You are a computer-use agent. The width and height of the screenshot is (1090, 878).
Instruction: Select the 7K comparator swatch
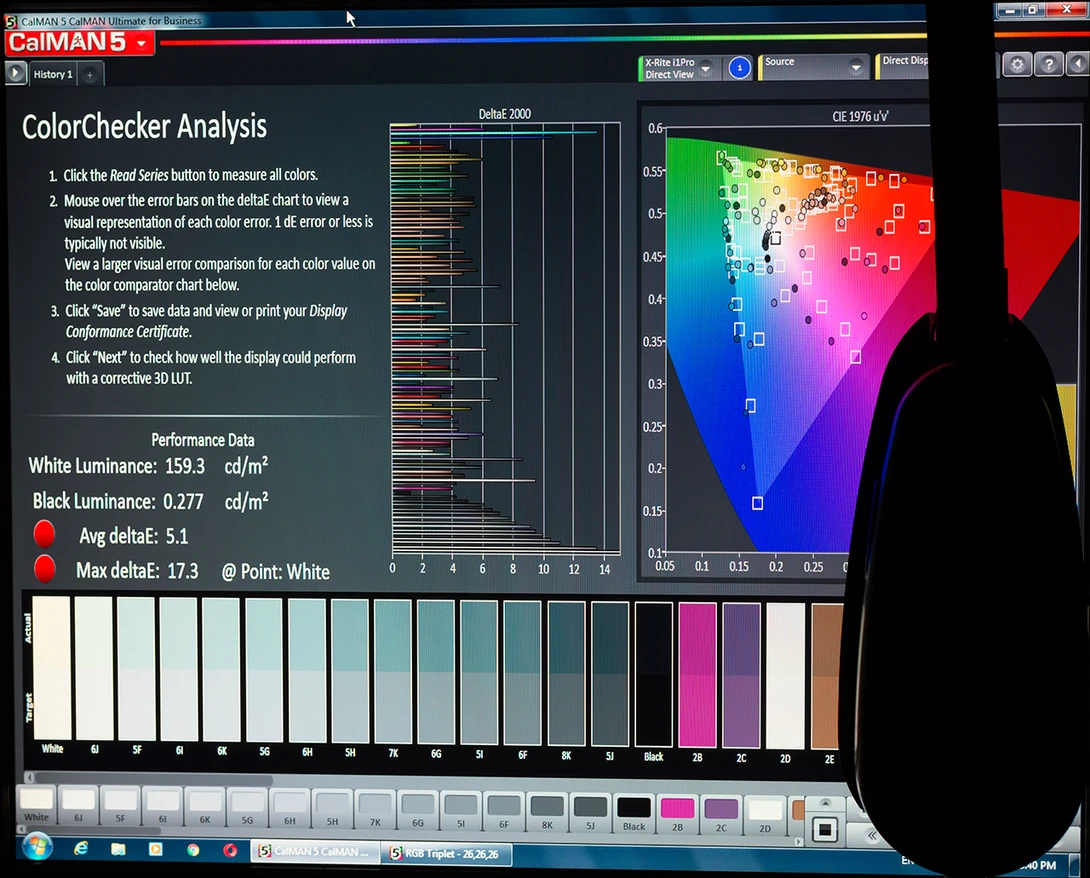click(393, 672)
